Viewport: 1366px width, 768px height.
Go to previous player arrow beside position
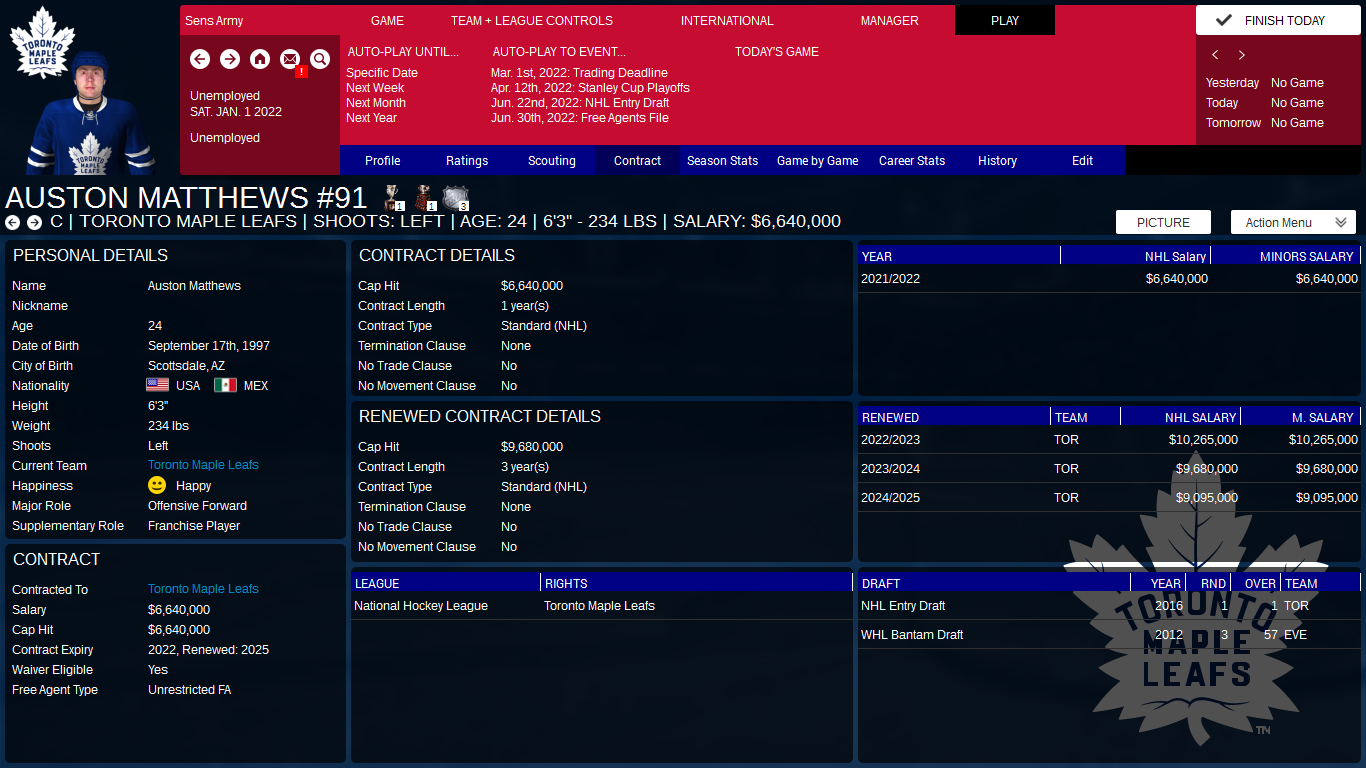pos(12,222)
